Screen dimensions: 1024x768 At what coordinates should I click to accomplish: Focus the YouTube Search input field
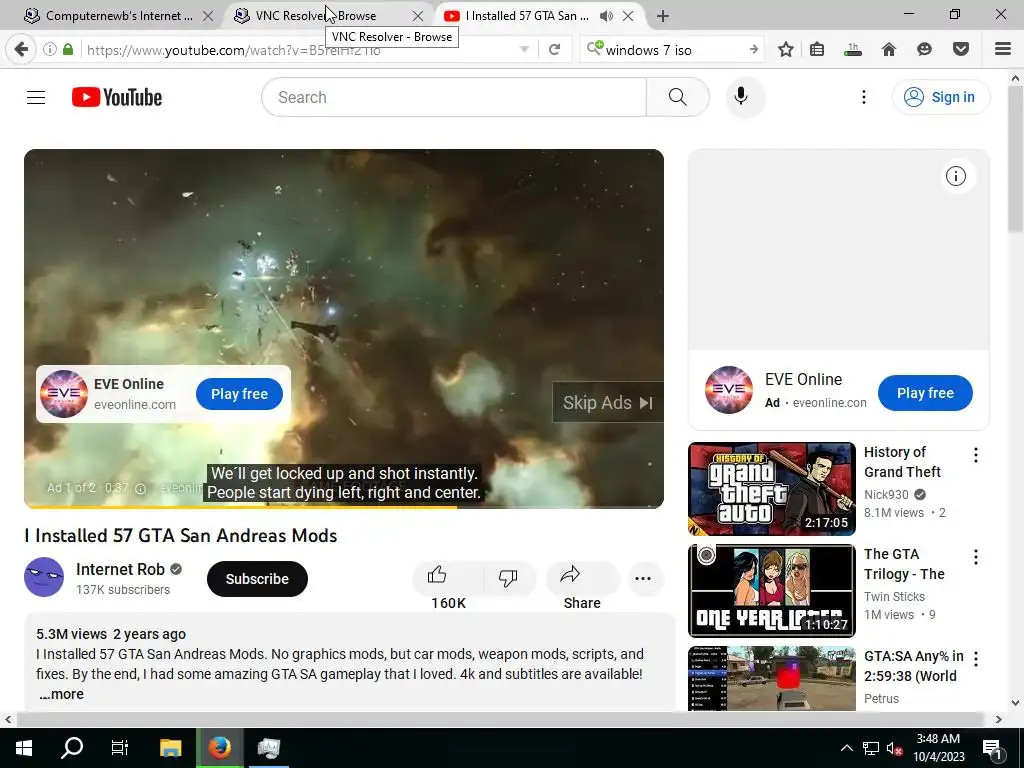[455, 97]
